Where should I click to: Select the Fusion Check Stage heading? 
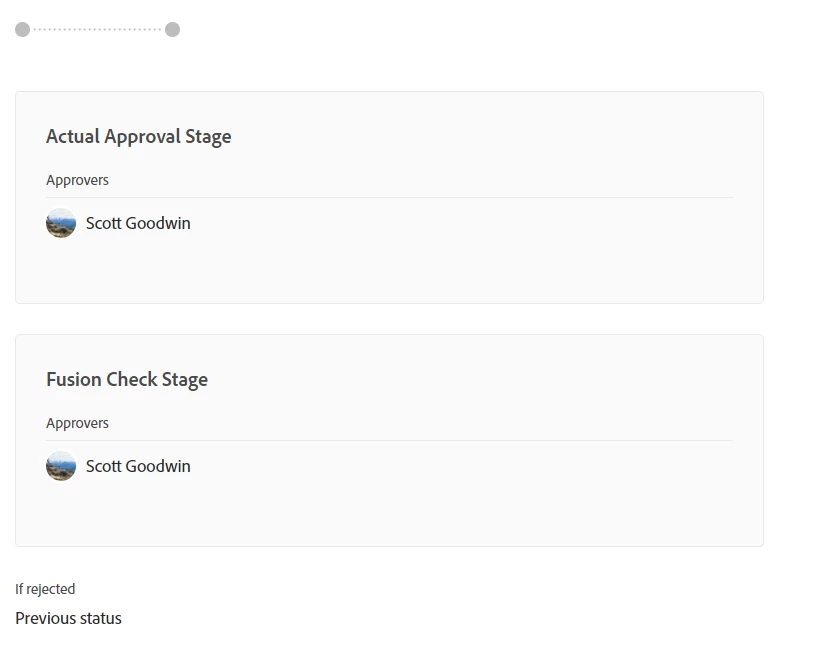(127, 380)
